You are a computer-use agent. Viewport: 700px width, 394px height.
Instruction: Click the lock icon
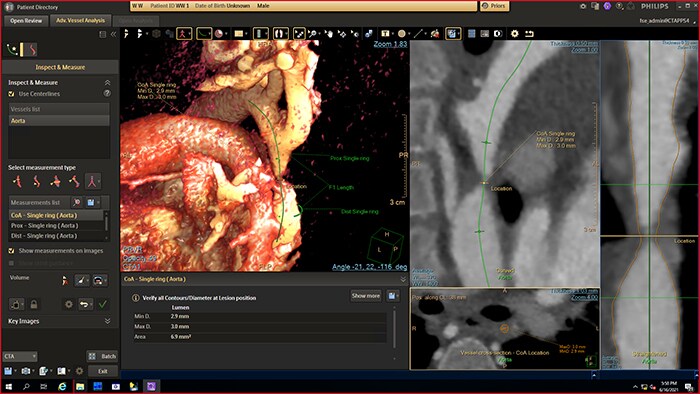[34, 305]
